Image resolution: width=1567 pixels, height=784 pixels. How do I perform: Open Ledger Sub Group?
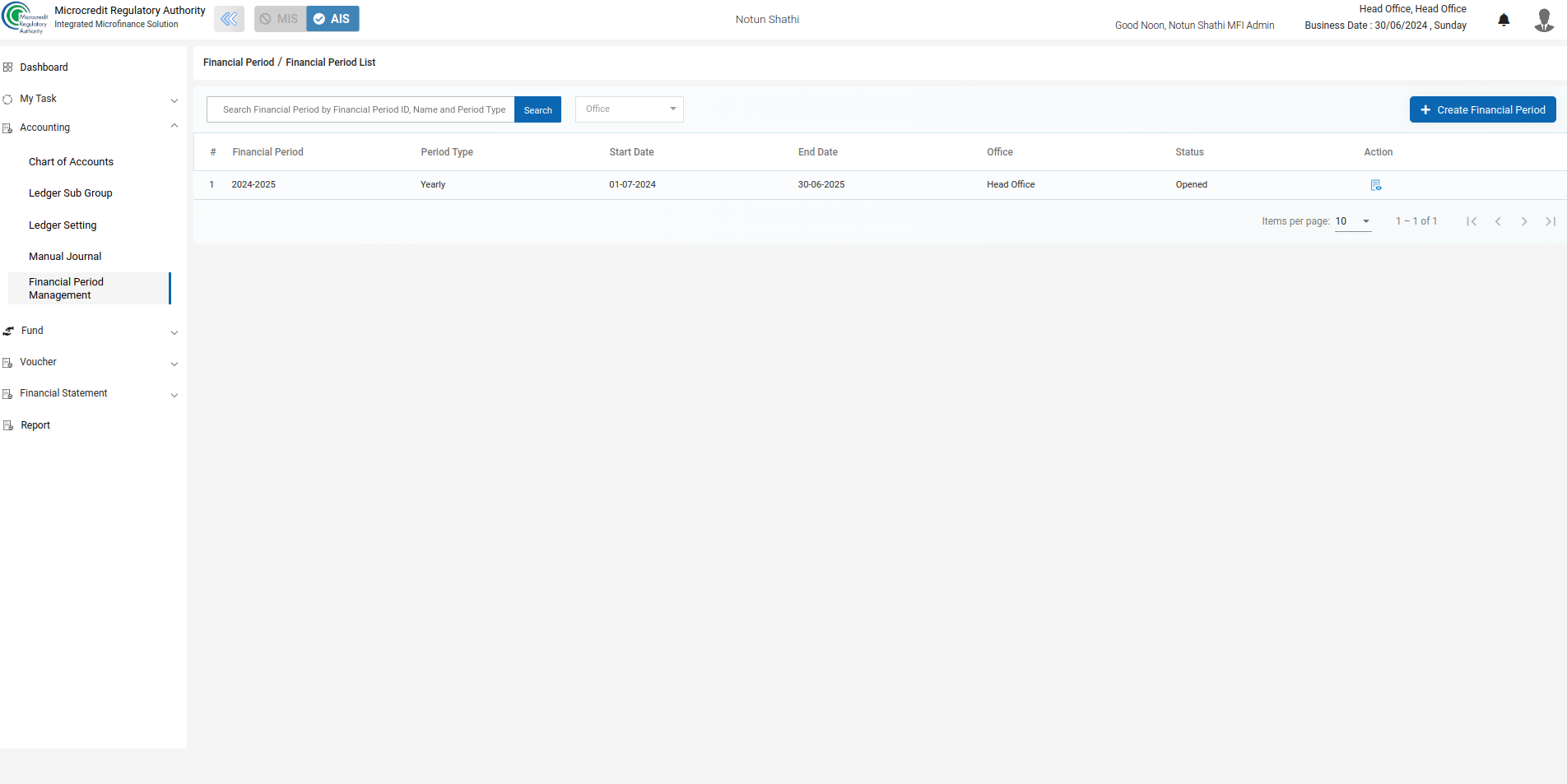(x=70, y=193)
